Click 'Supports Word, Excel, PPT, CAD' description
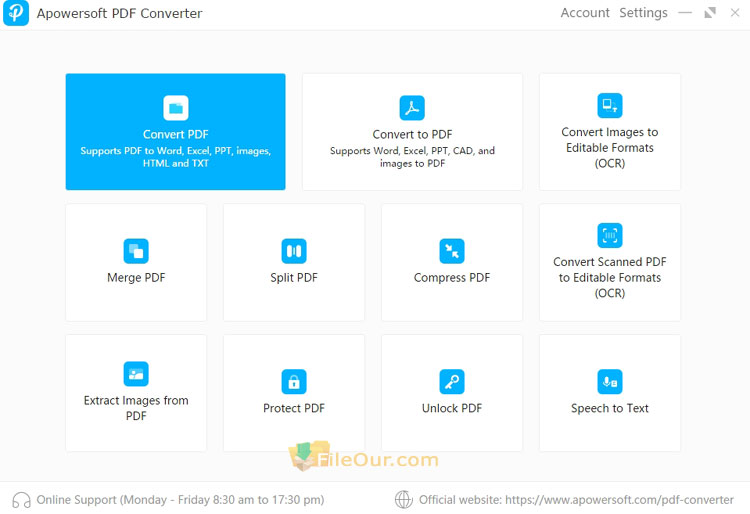Screen dimensions: 750x514 pyautogui.click(x=412, y=157)
